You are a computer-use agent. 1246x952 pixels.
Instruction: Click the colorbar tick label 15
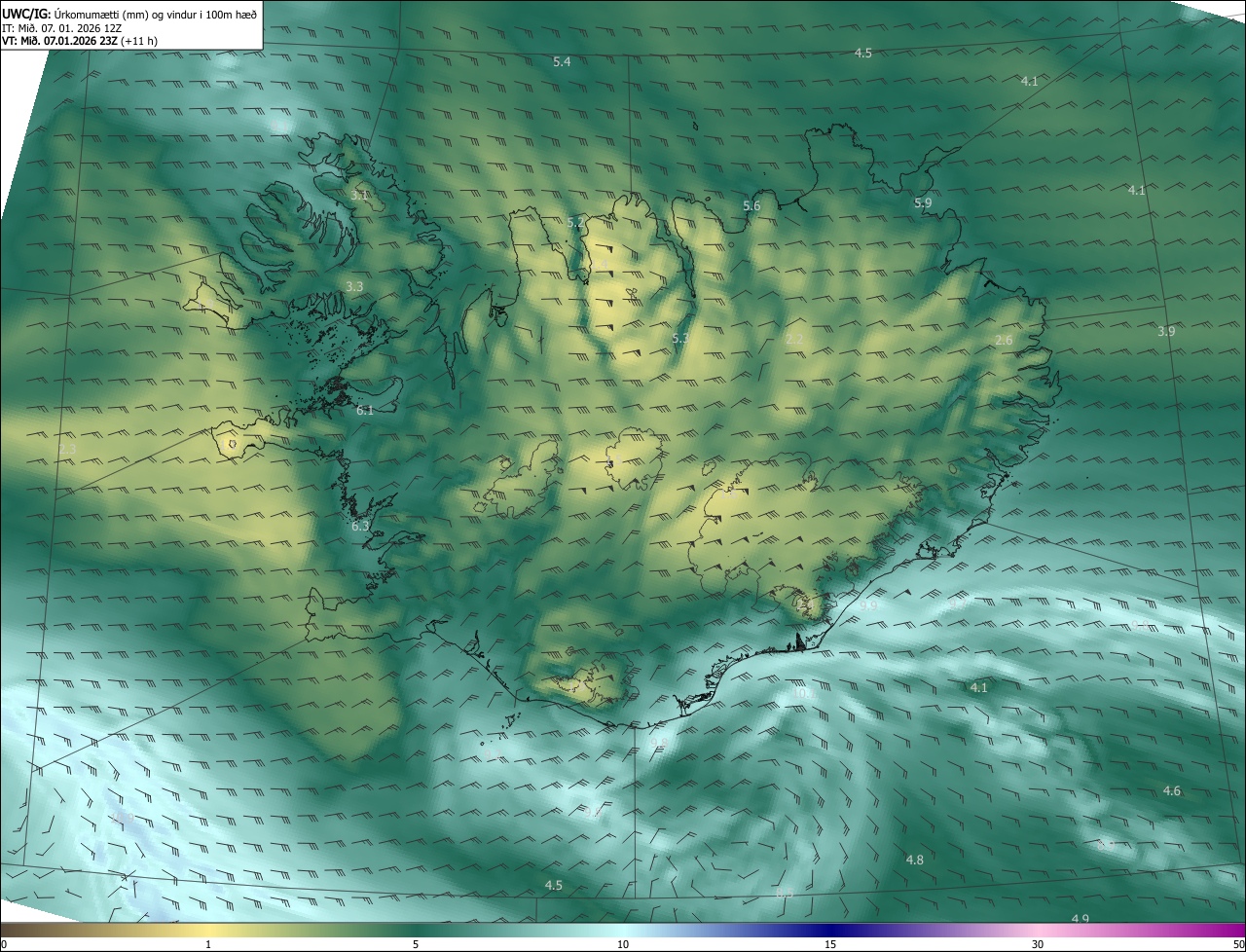tap(830, 945)
